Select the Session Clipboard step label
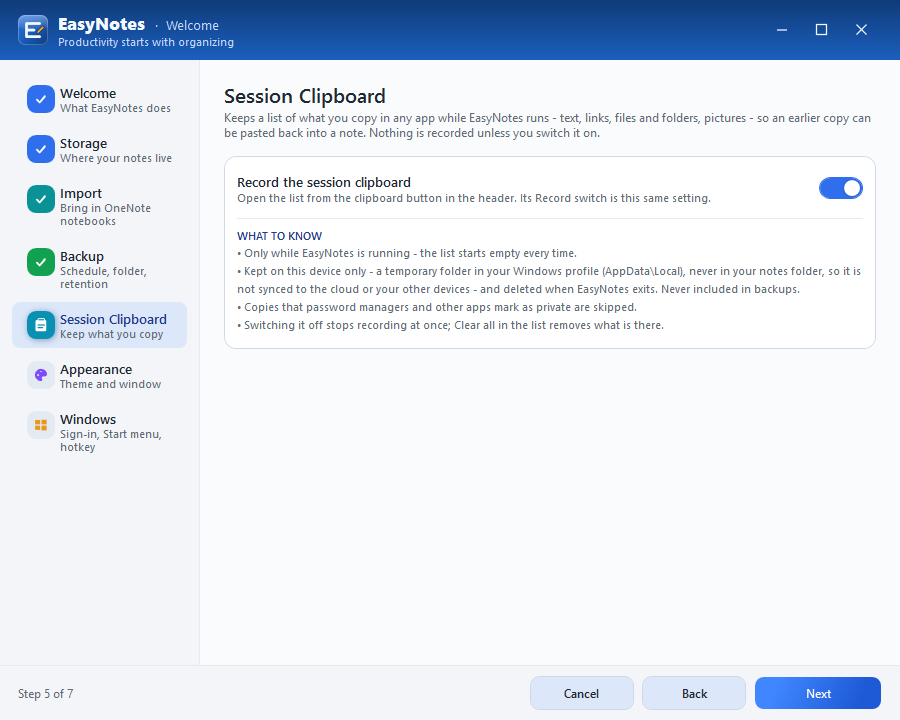Screen dimensions: 900x720 (x=114, y=319)
